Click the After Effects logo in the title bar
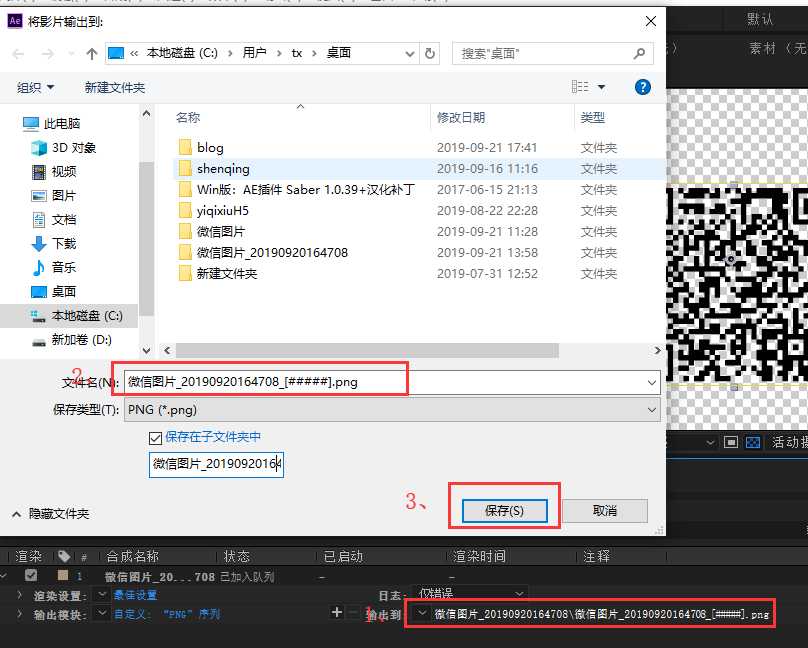The image size is (808, 648). click(x=15, y=21)
